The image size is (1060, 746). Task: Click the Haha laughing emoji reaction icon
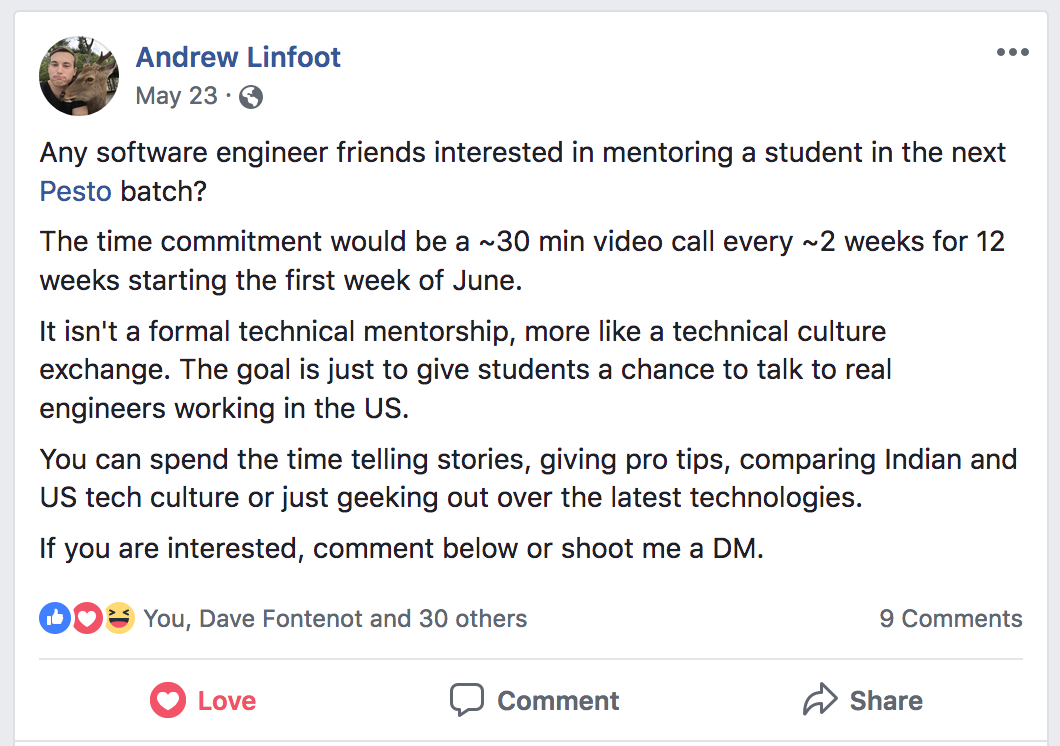[x=119, y=619]
